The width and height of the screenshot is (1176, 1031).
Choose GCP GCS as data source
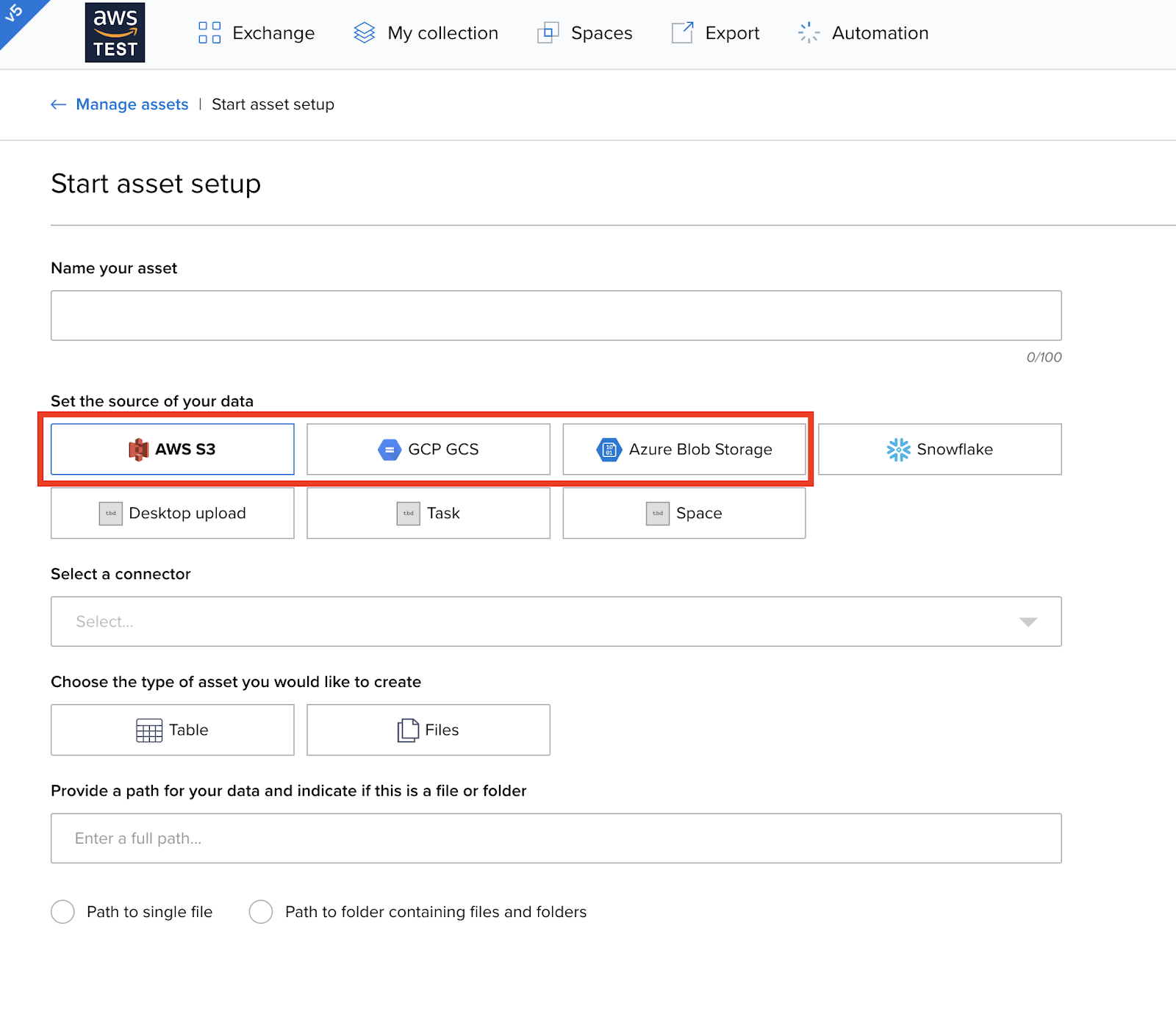(429, 449)
